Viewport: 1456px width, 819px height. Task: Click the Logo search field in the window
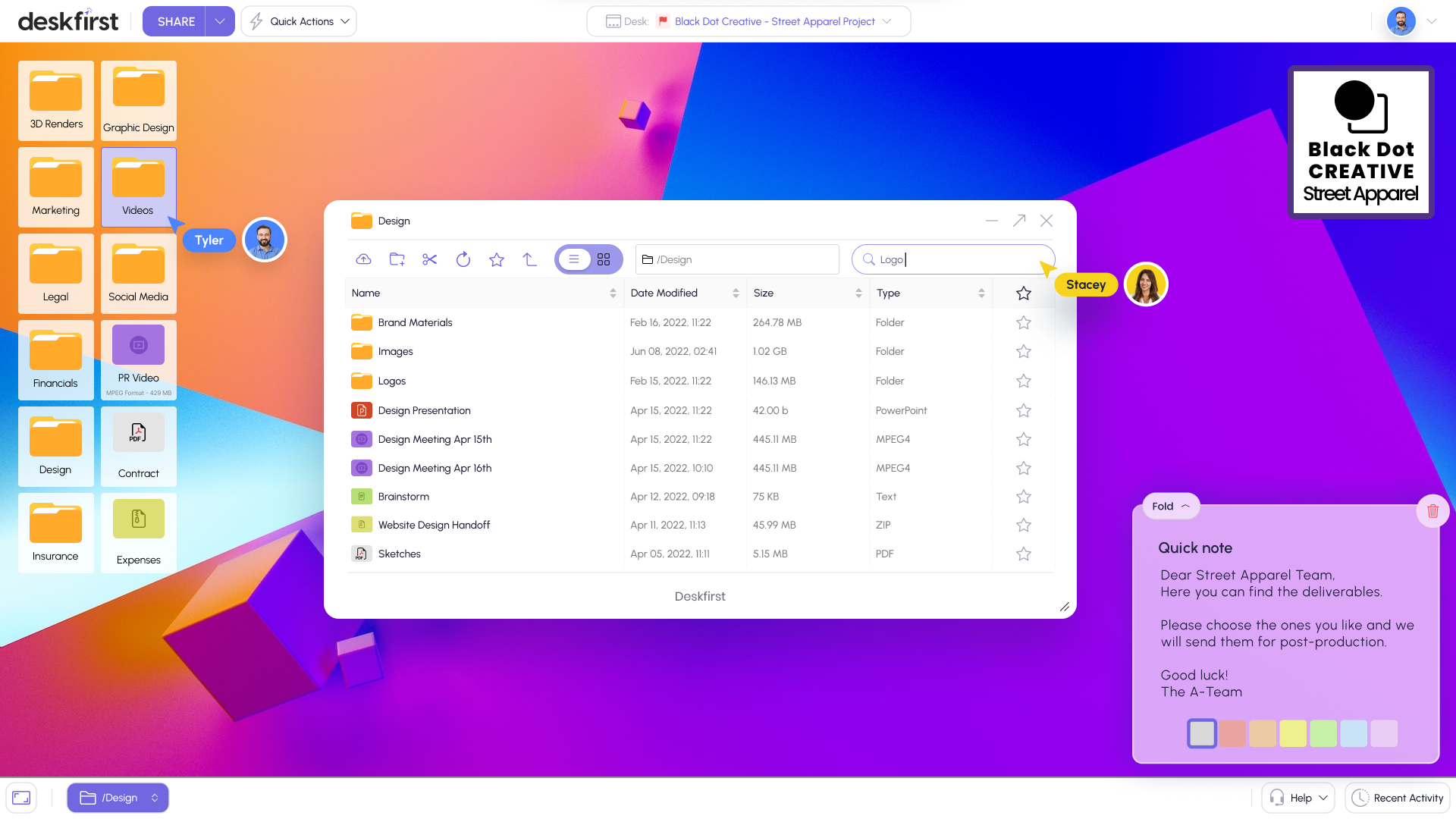(x=952, y=259)
